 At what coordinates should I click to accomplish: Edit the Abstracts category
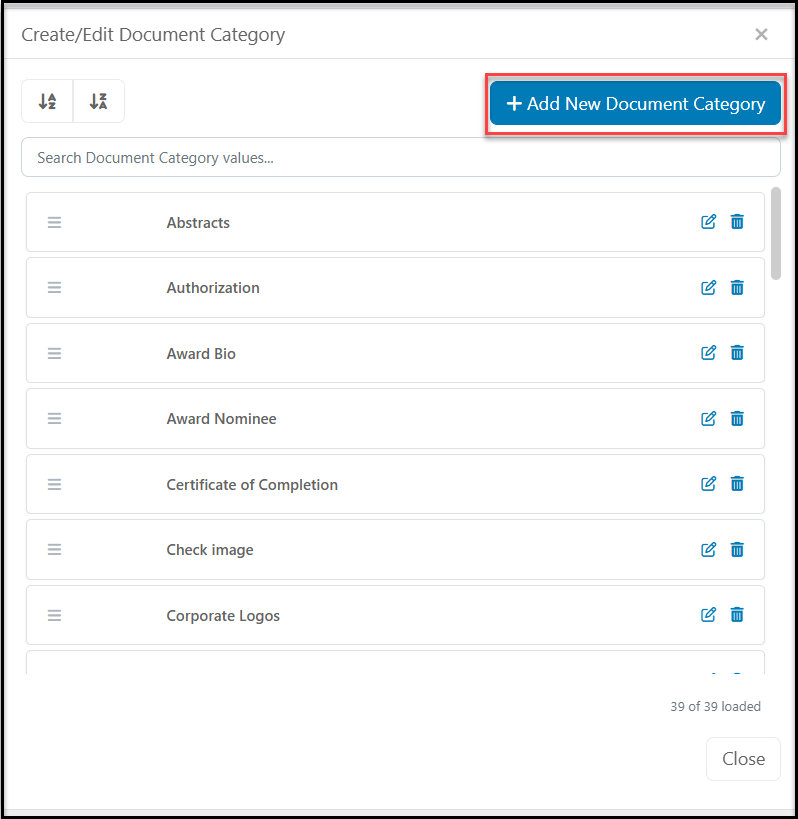click(708, 222)
